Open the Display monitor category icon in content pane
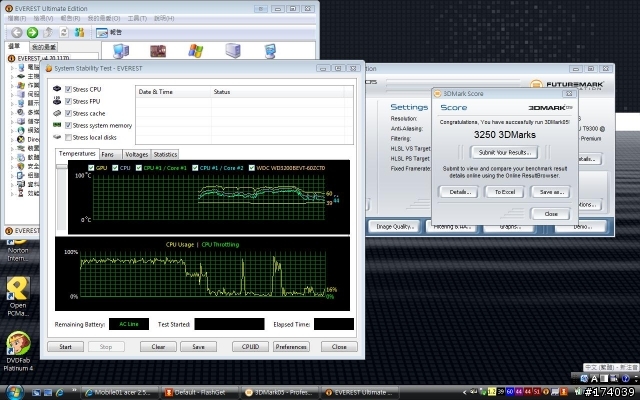The image size is (640, 400). (x=270, y=51)
